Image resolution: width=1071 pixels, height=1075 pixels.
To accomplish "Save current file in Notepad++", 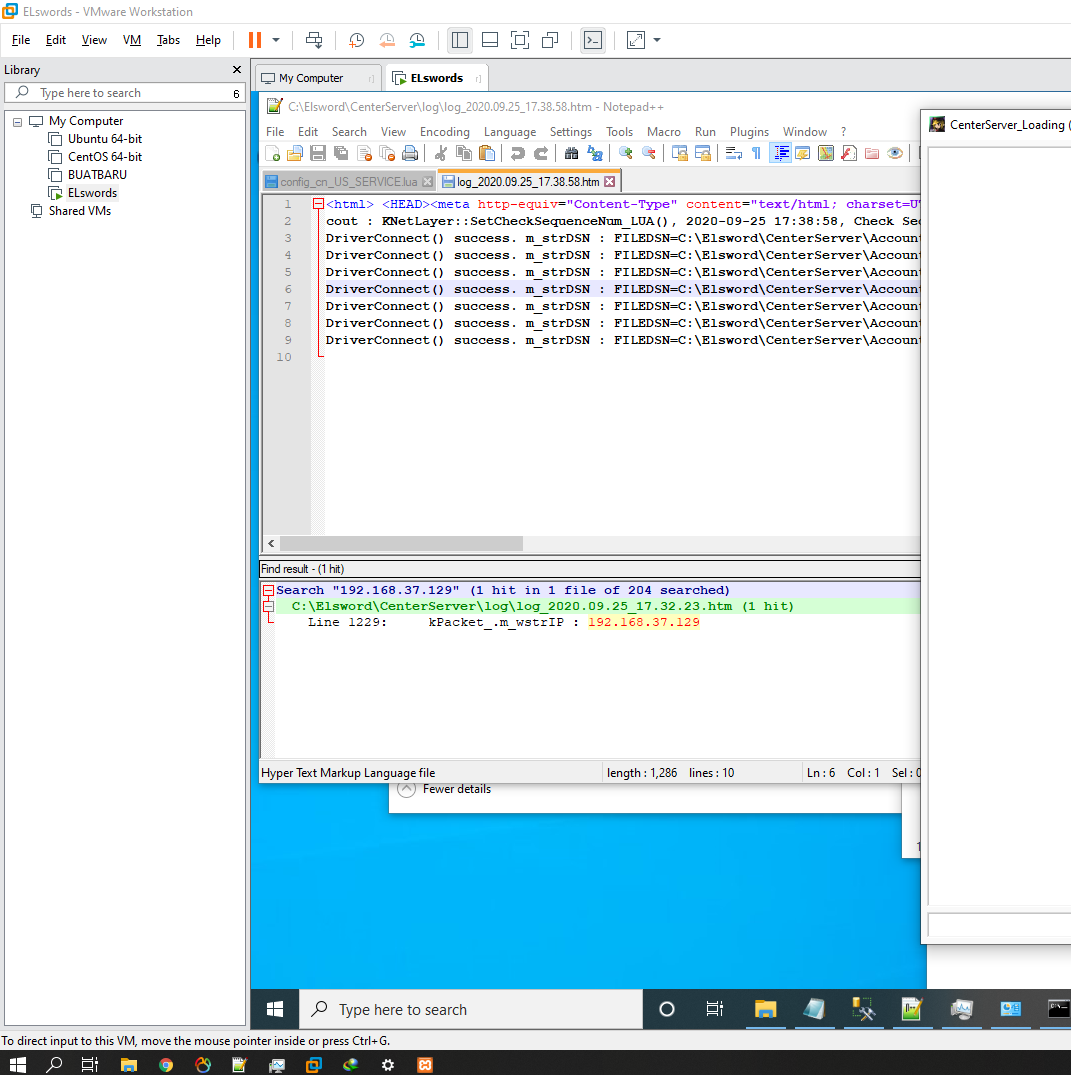I will 317,154.
